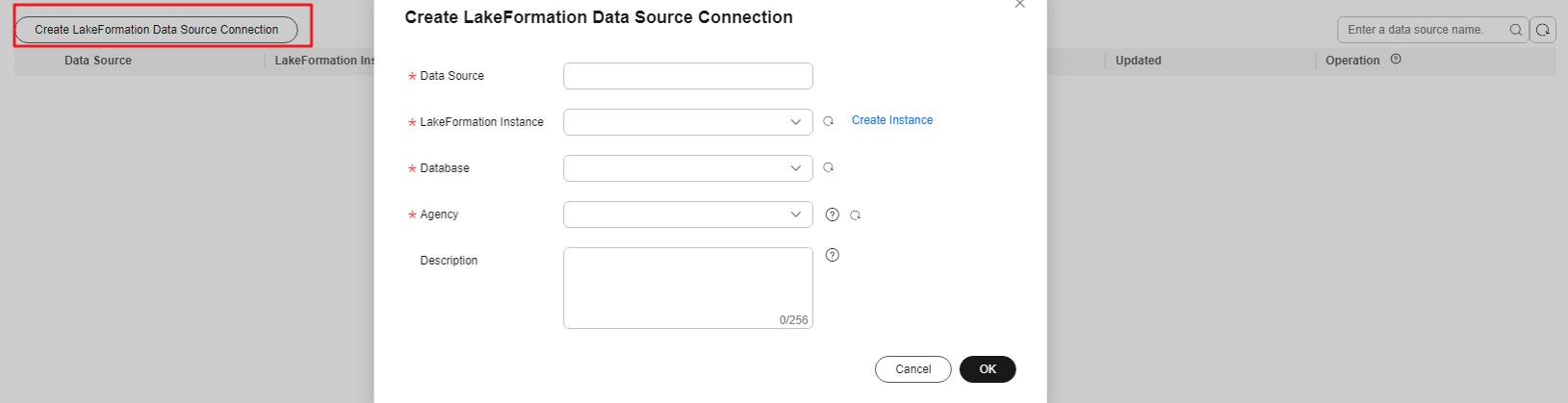Show help for the Description field
Screen dimensions: 1568x403
click(x=833, y=255)
